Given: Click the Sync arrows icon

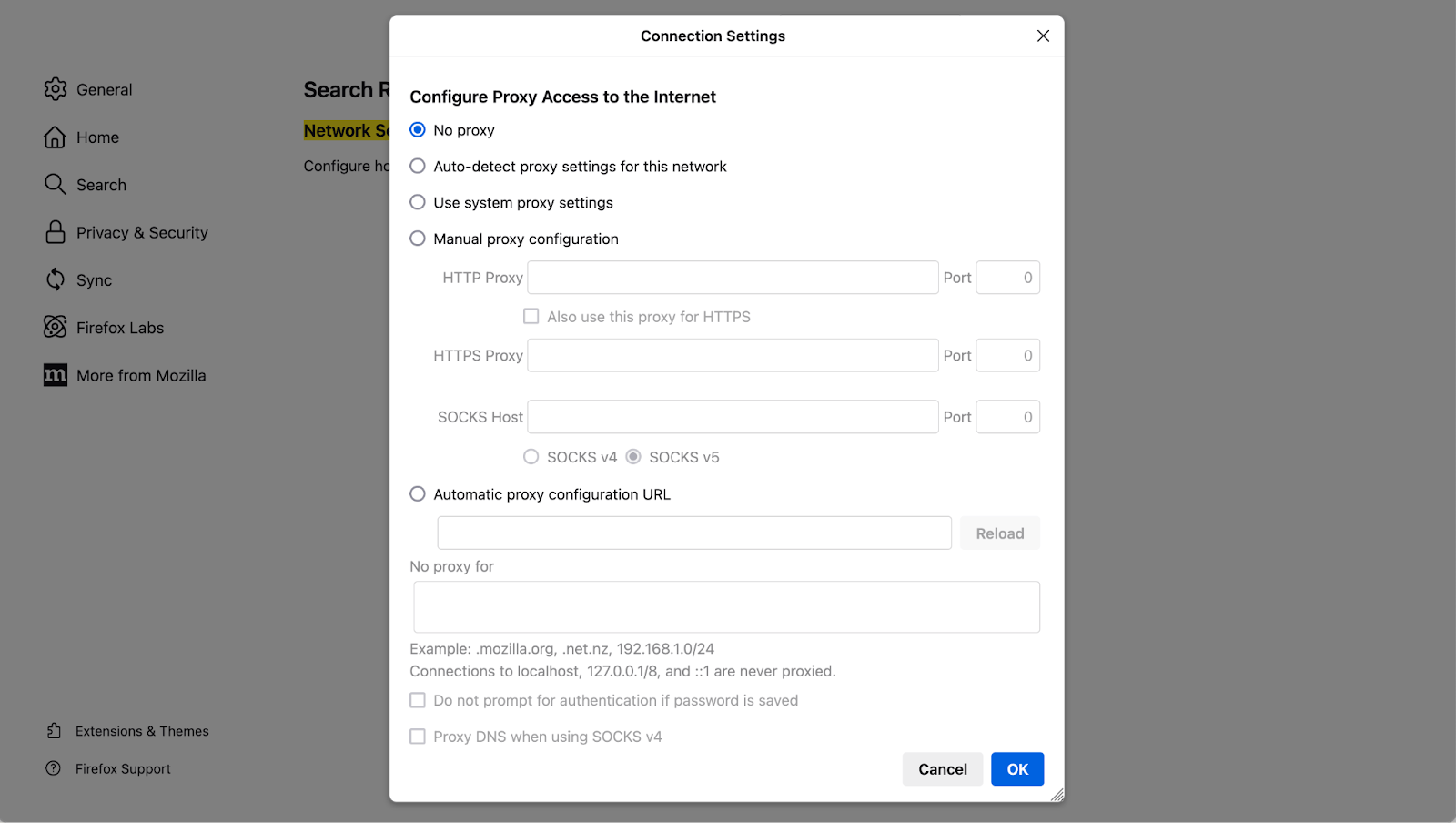Looking at the screenshot, I should click(56, 279).
